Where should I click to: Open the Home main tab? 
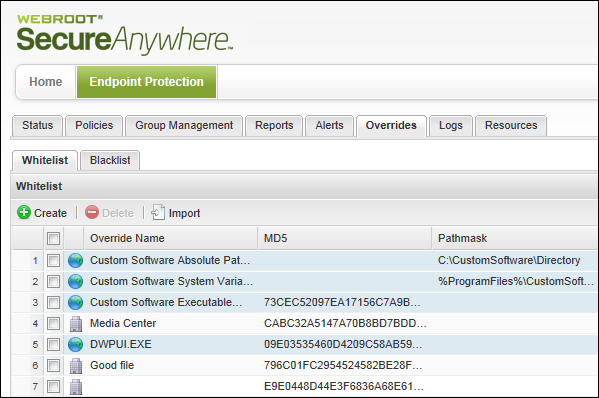(45, 82)
